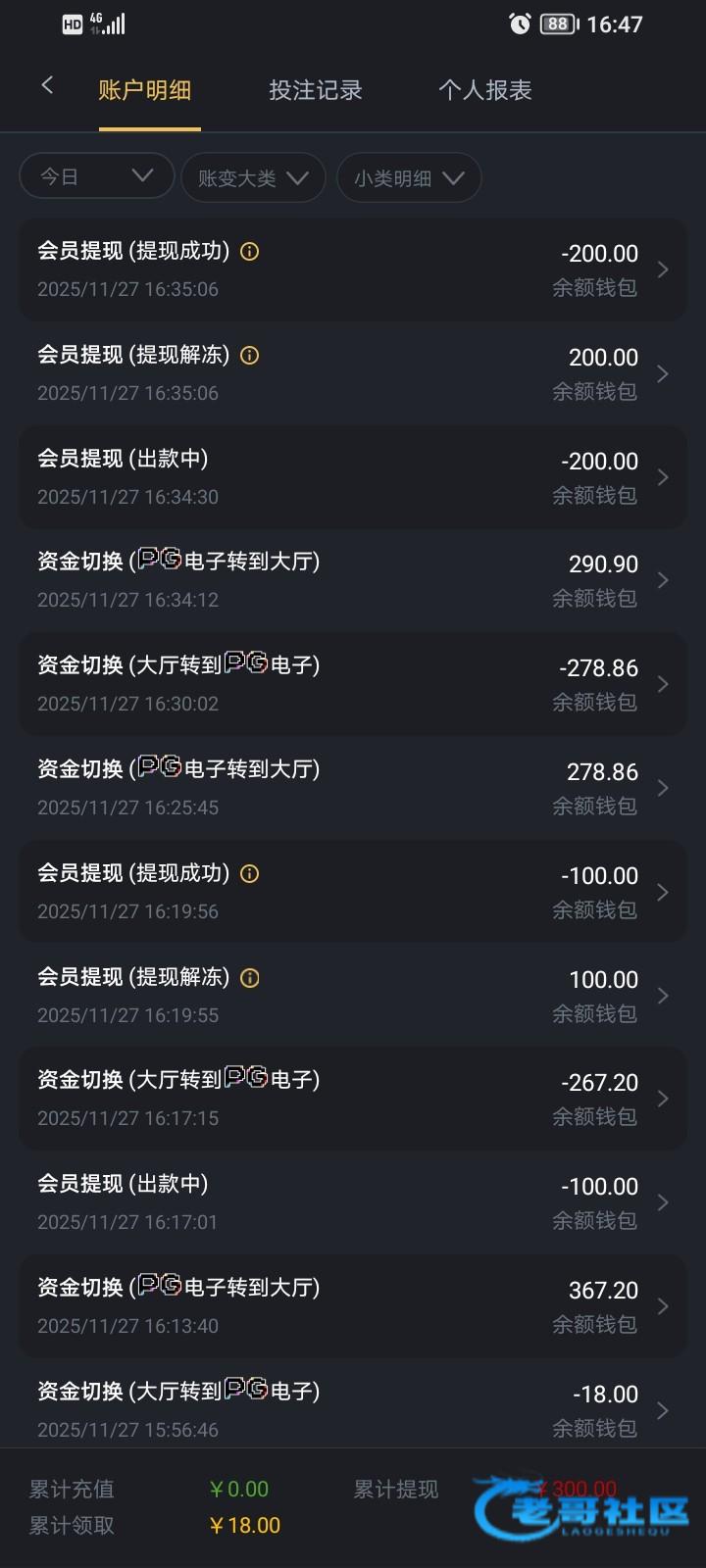Tap info icon beside 200.00 提现解冻 entry
Image resolution: width=706 pixels, height=1568 pixels.
click(x=250, y=356)
